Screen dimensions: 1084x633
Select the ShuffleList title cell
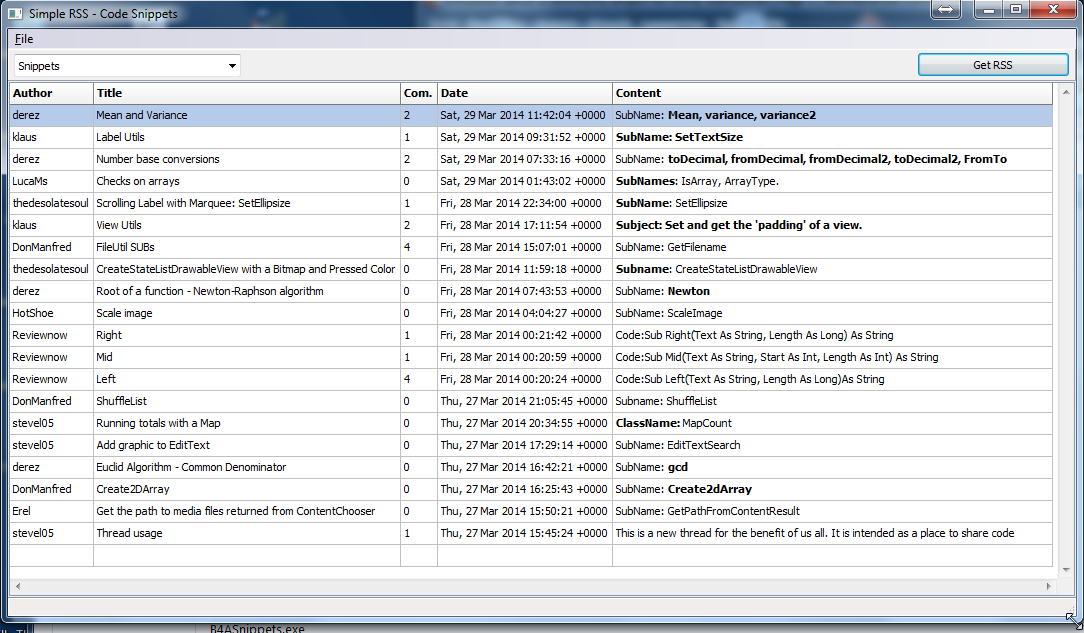point(247,401)
